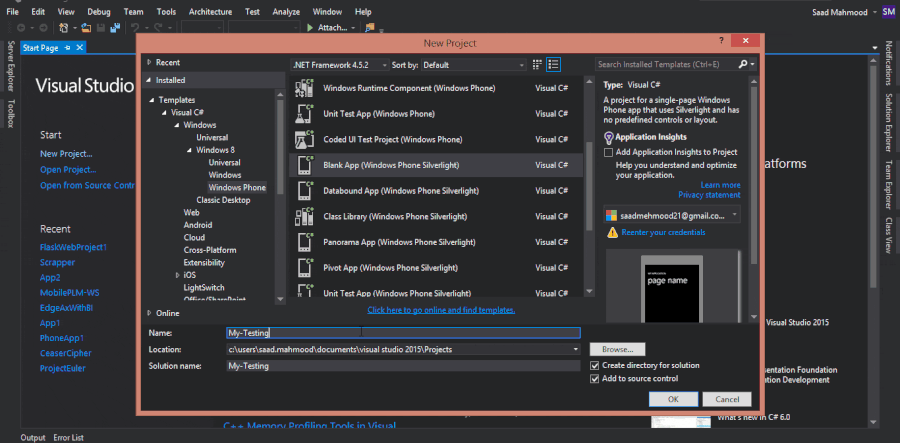Choose Panorama App template icon
Image resolution: width=900 pixels, height=443 pixels.
click(305, 242)
